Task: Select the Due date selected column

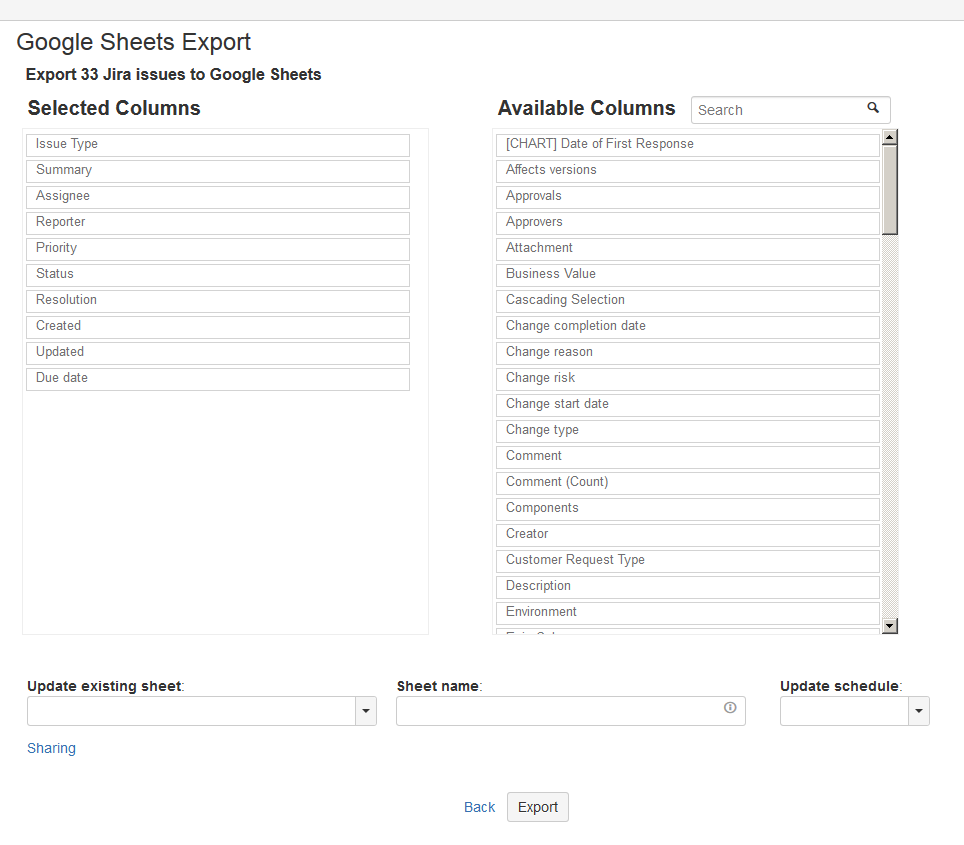Action: pyautogui.click(x=217, y=379)
